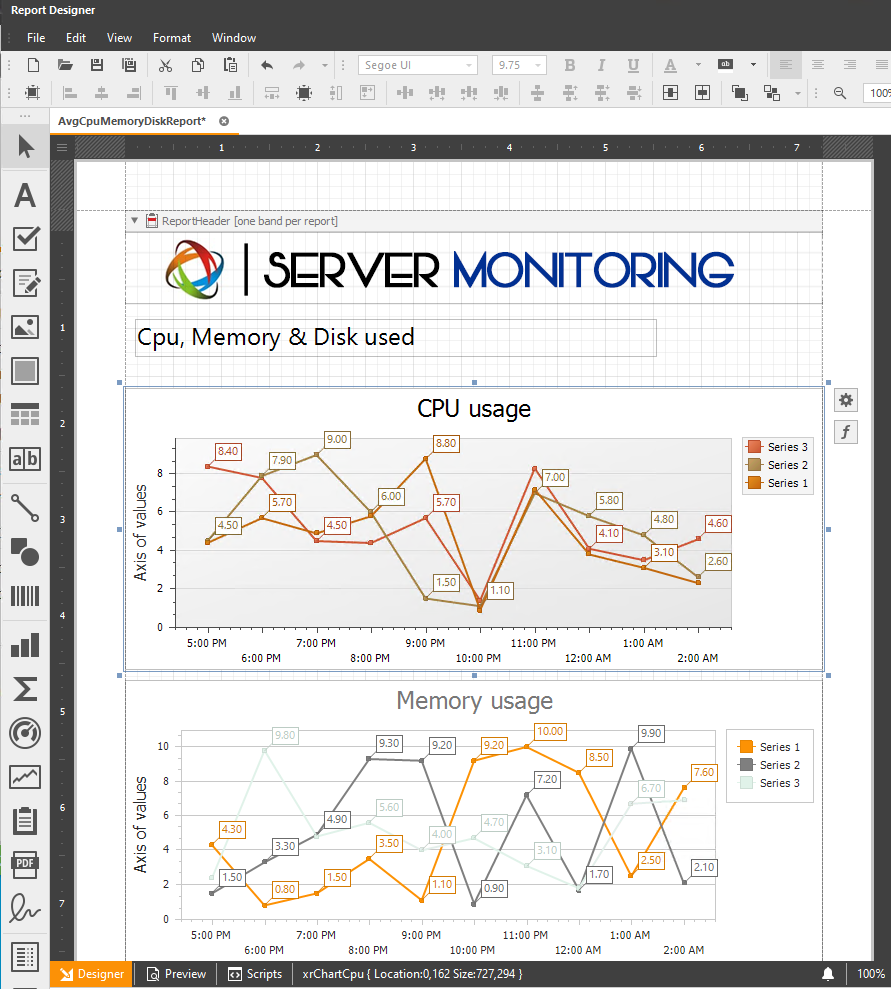
Task: Click the notification bell in status bar
Action: click(828, 974)
